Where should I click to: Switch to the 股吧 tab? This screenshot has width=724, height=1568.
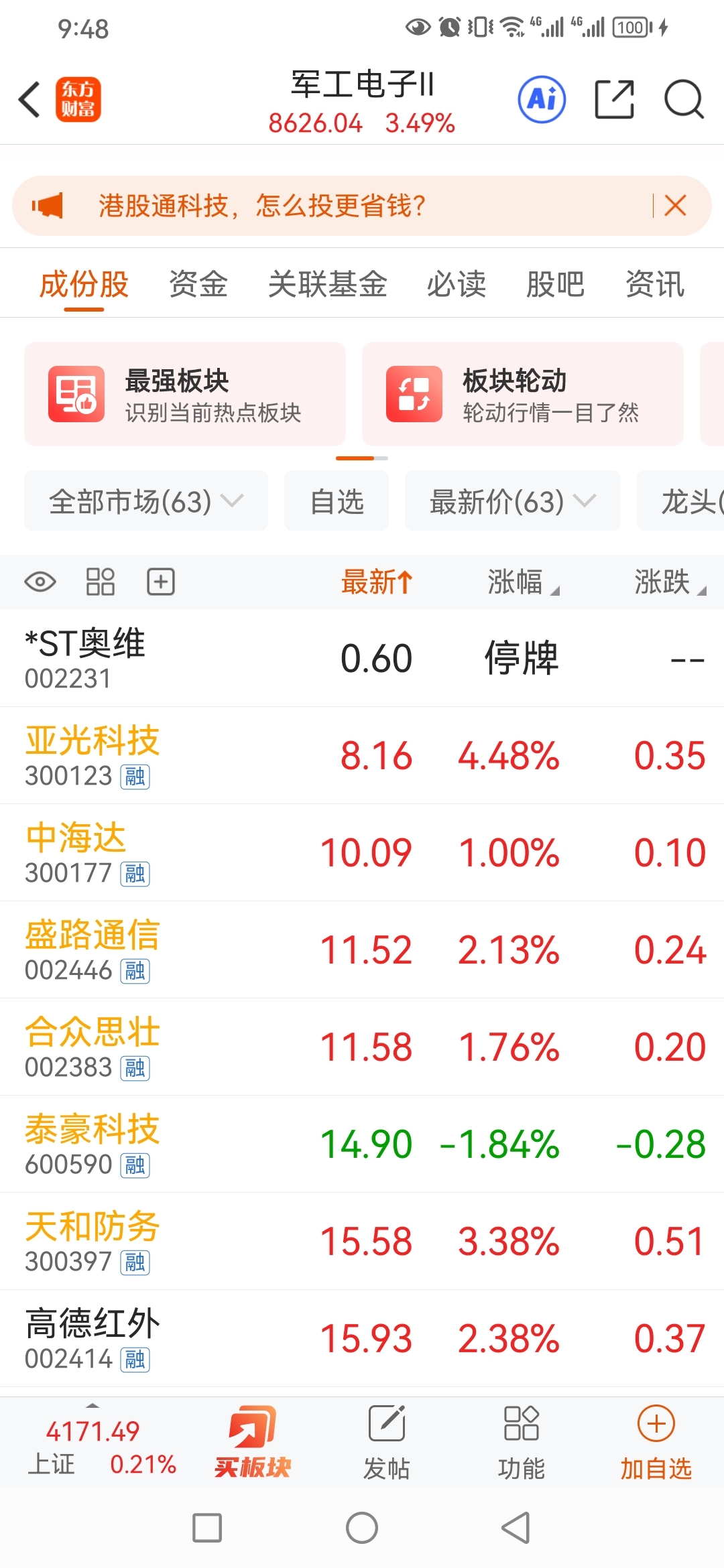coord(556,284)
